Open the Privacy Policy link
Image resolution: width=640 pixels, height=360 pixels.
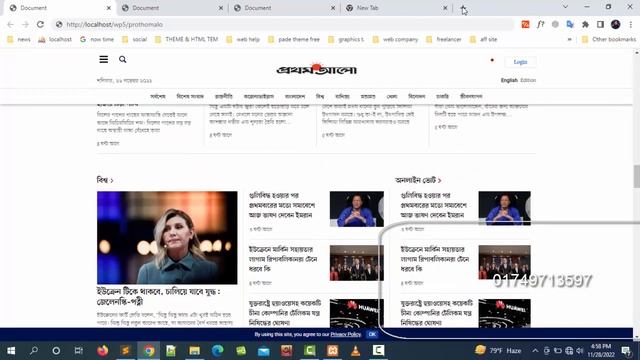pyautogui.click(x=346, y=334)
